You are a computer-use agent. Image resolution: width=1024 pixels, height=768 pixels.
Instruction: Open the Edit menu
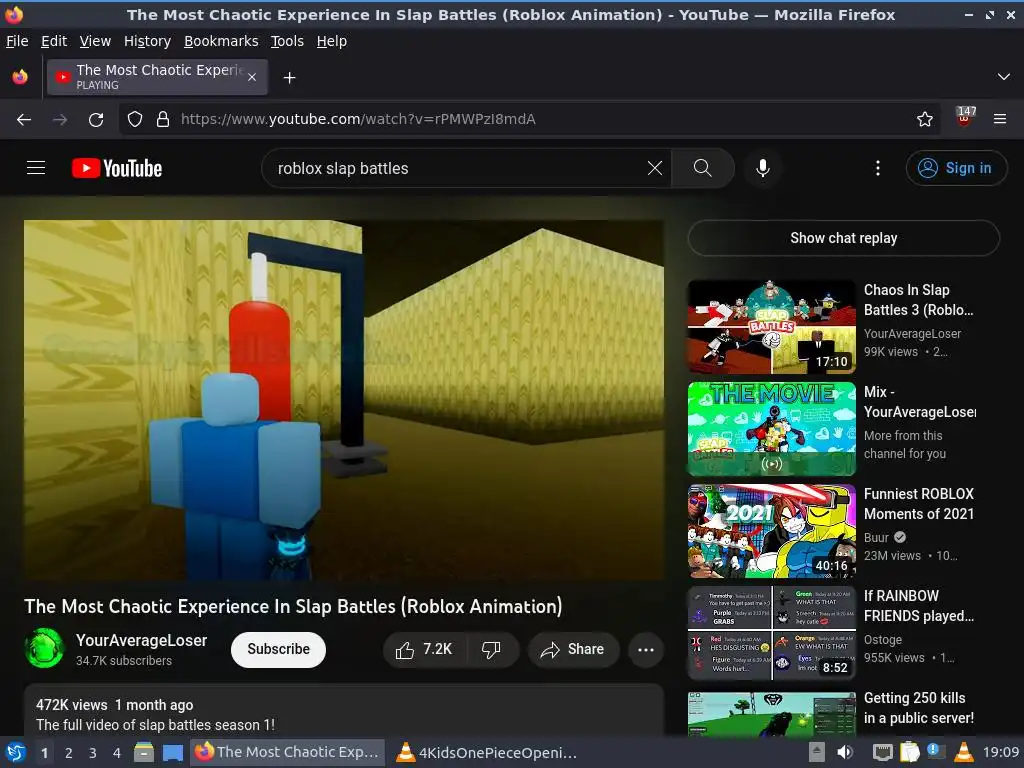tap(54, 41)
